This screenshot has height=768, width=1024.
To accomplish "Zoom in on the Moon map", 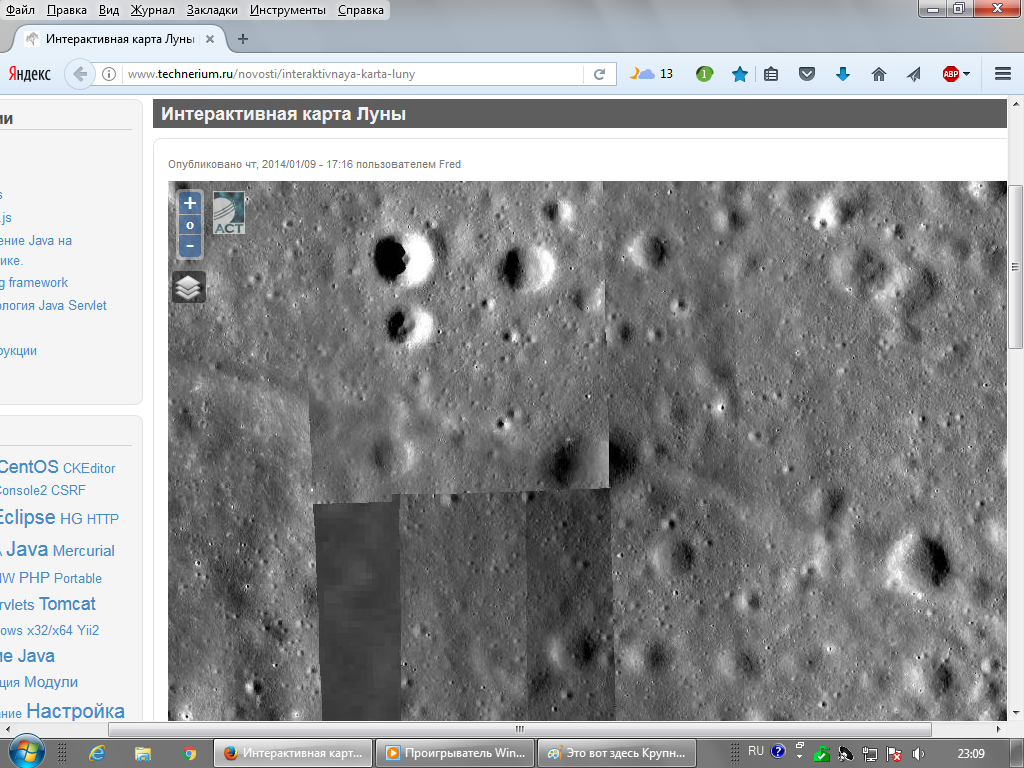I will [x=189, y=203].
